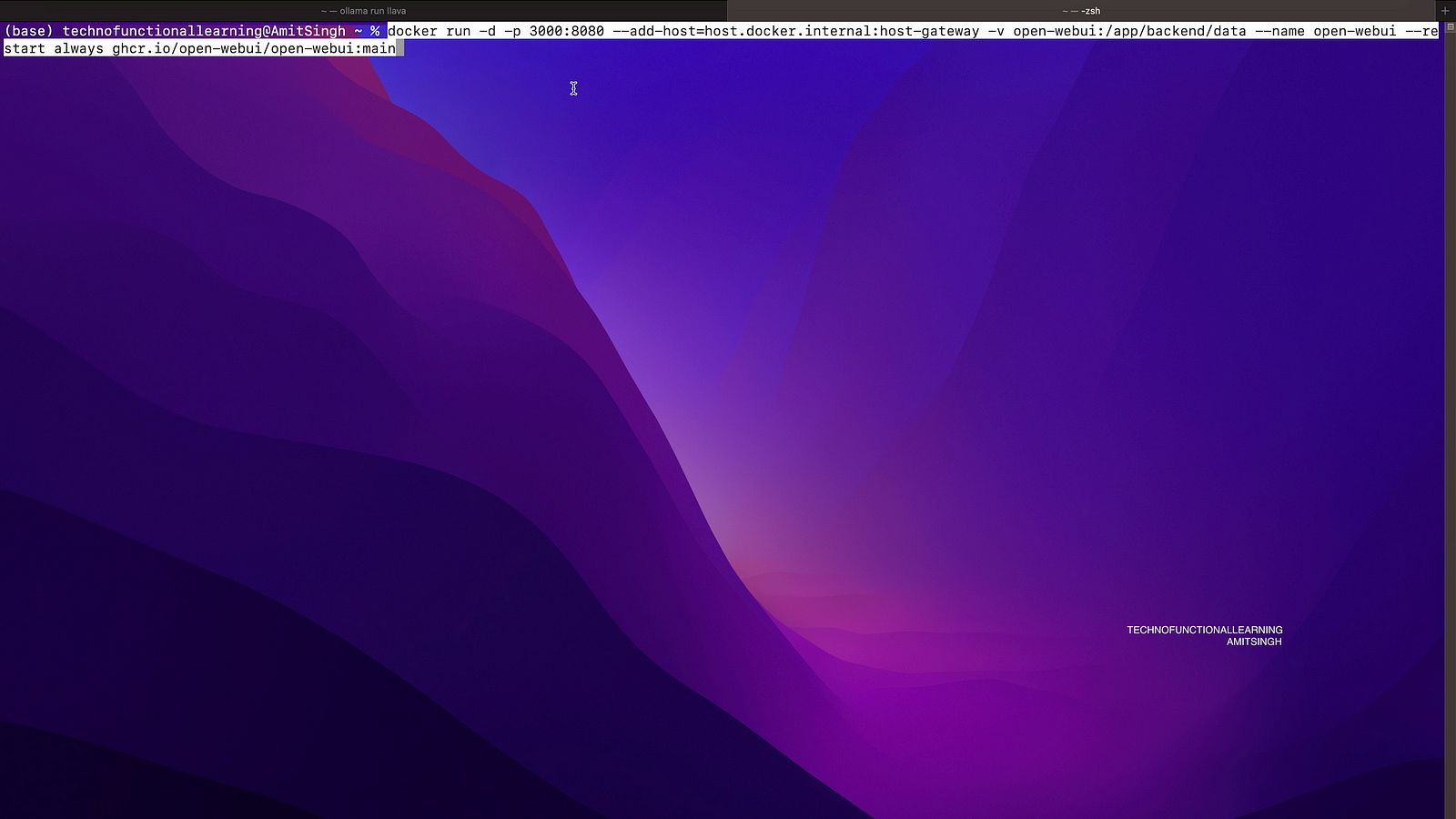Open a new tab with the plus button
The height and width of the screenshot is (819, 1456).
coord(1445,11)
